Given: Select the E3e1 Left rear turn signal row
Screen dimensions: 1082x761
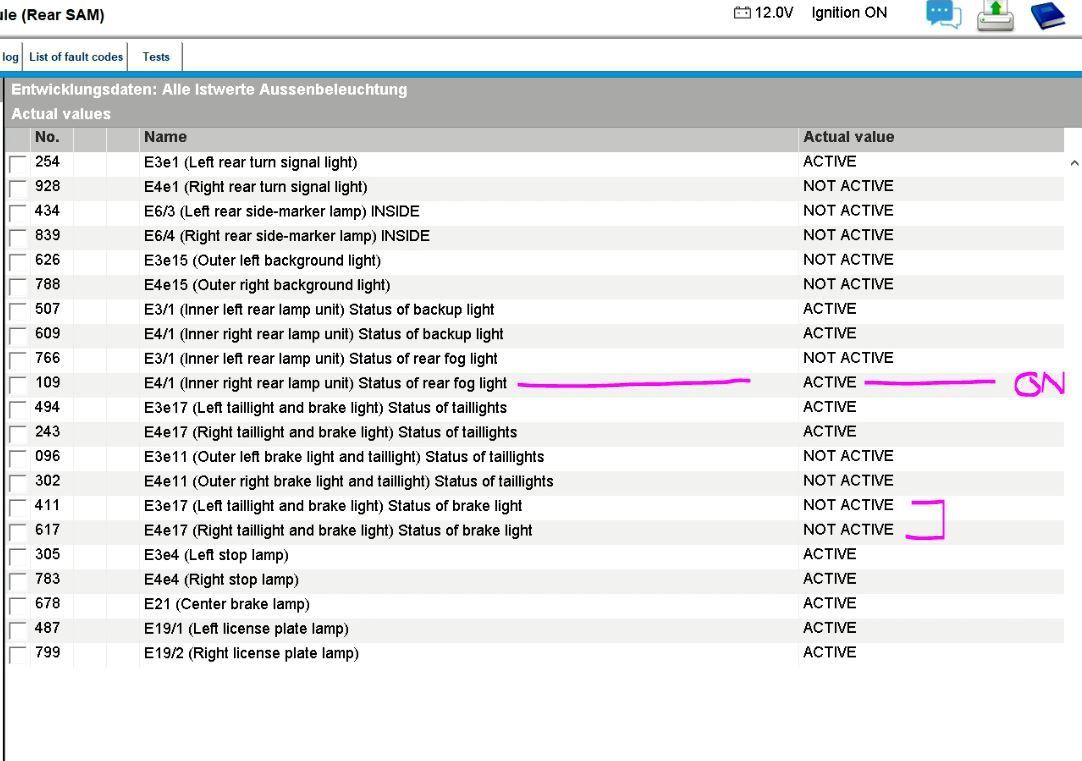Looking at the screenshot, I should (x=250, y=162).
